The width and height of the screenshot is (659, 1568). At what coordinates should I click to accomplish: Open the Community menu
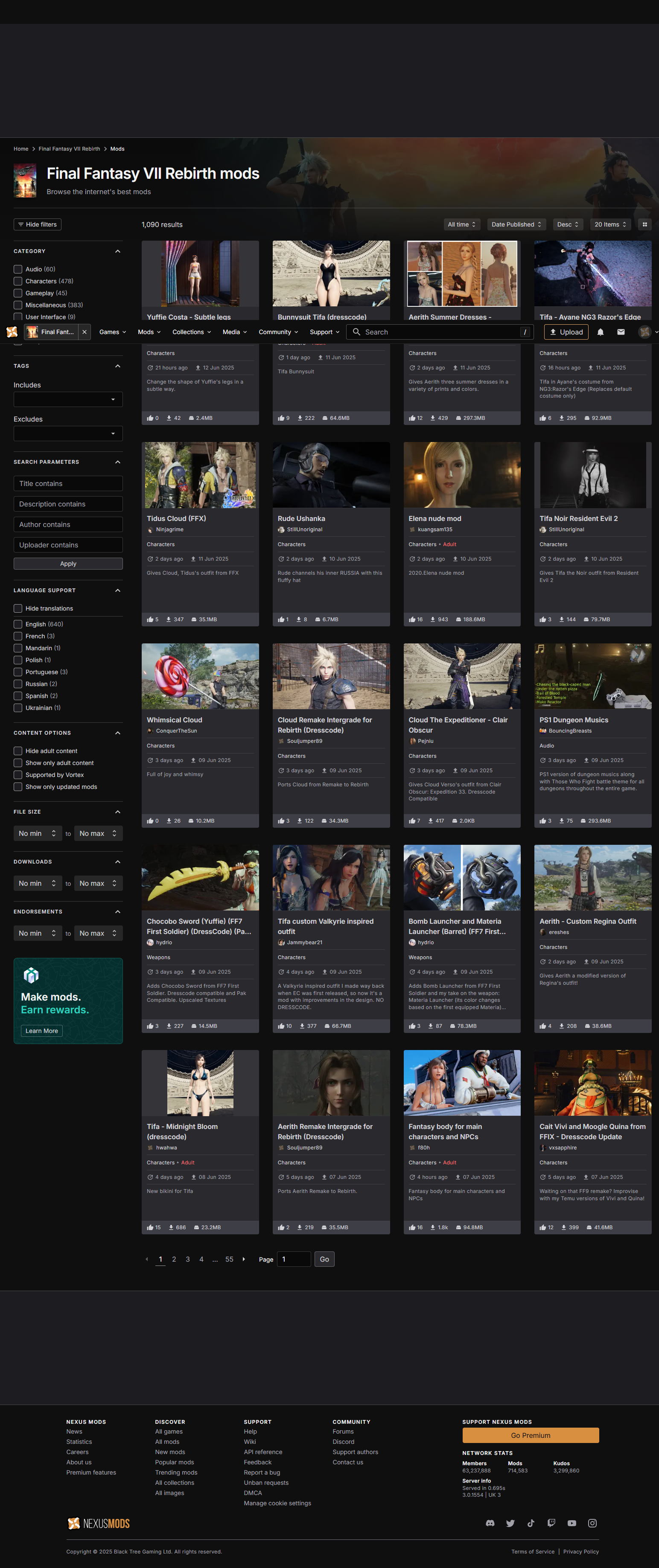coord(278,332)
